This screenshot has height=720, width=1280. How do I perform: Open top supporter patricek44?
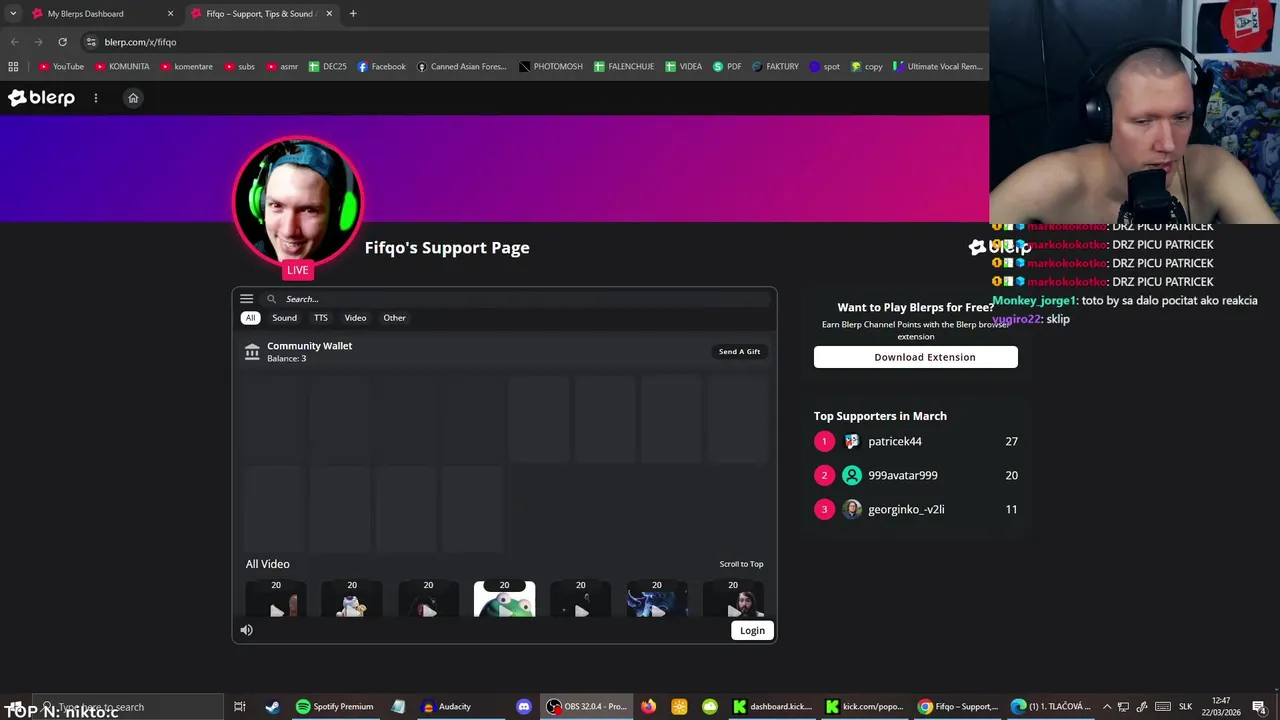(895, 441)
